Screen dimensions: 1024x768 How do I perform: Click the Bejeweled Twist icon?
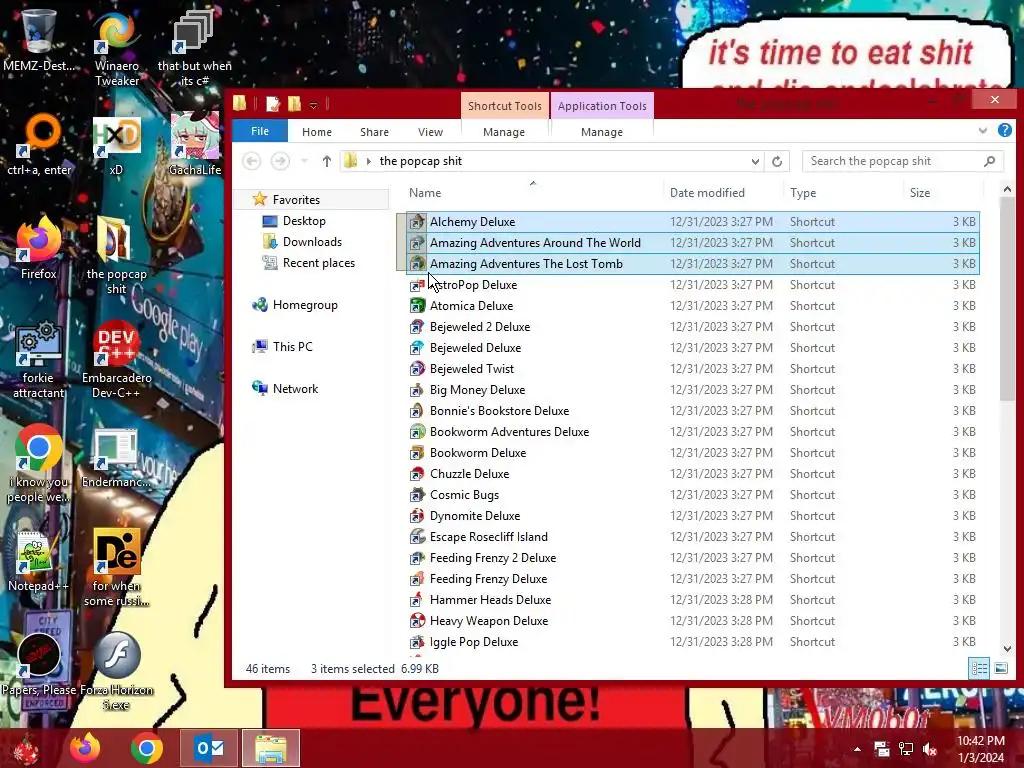click(x=417, y=369)
